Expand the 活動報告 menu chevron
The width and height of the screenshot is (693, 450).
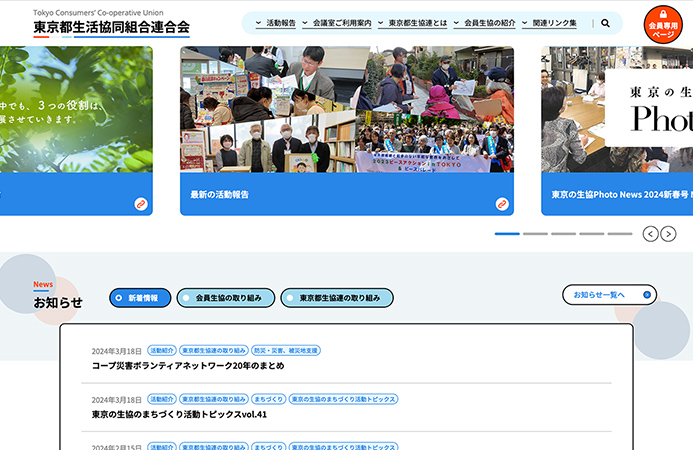[259, 23]
